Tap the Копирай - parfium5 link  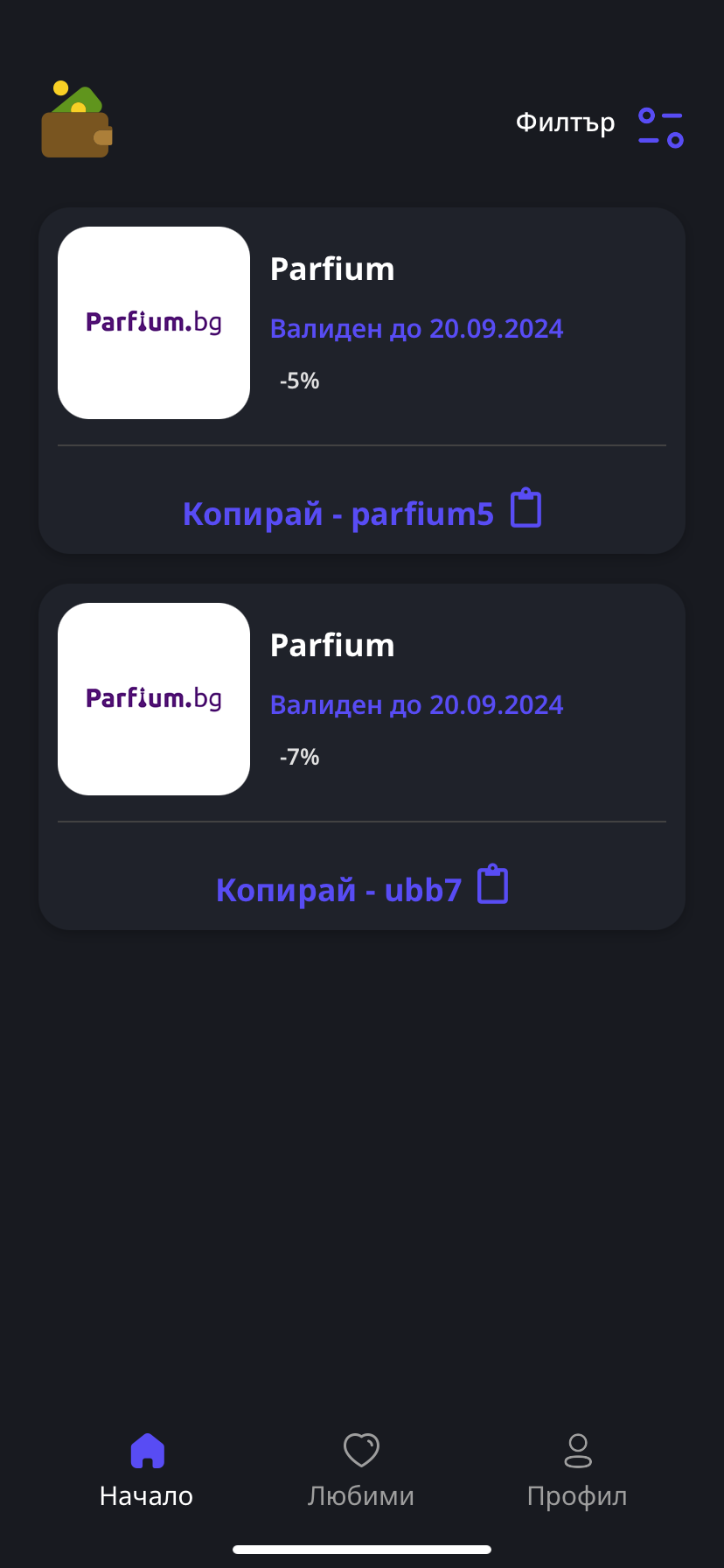pyautogui.click(x=338, y=514)
